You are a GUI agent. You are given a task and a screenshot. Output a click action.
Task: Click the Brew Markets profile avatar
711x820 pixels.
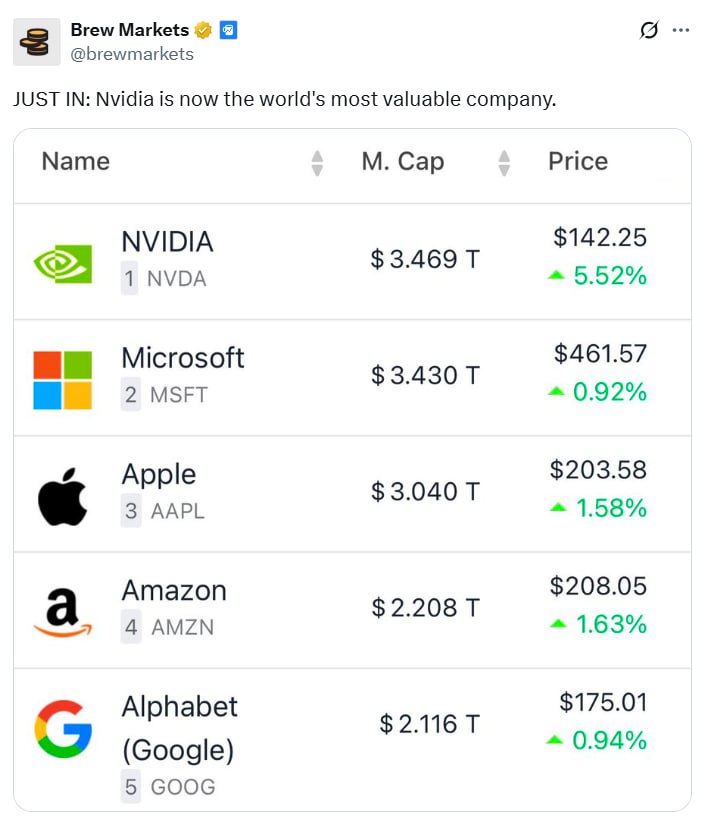click(x=37, y=42)
